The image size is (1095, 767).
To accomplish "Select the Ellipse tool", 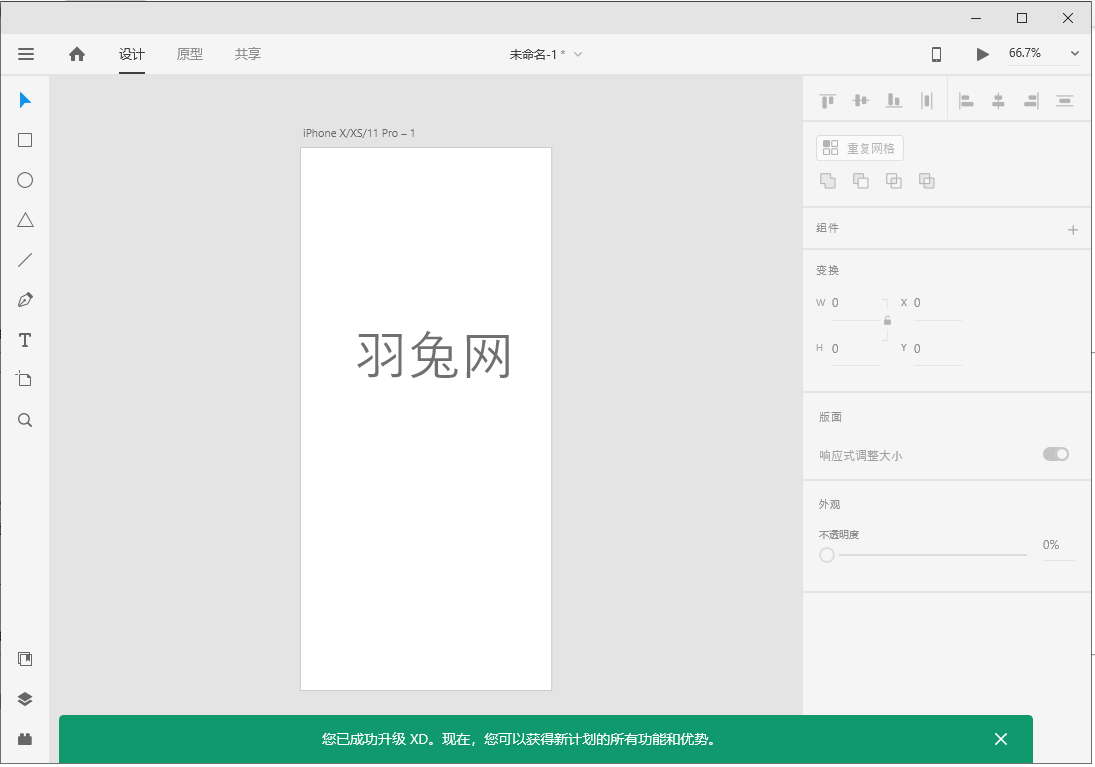I will [x=25, y=180].
